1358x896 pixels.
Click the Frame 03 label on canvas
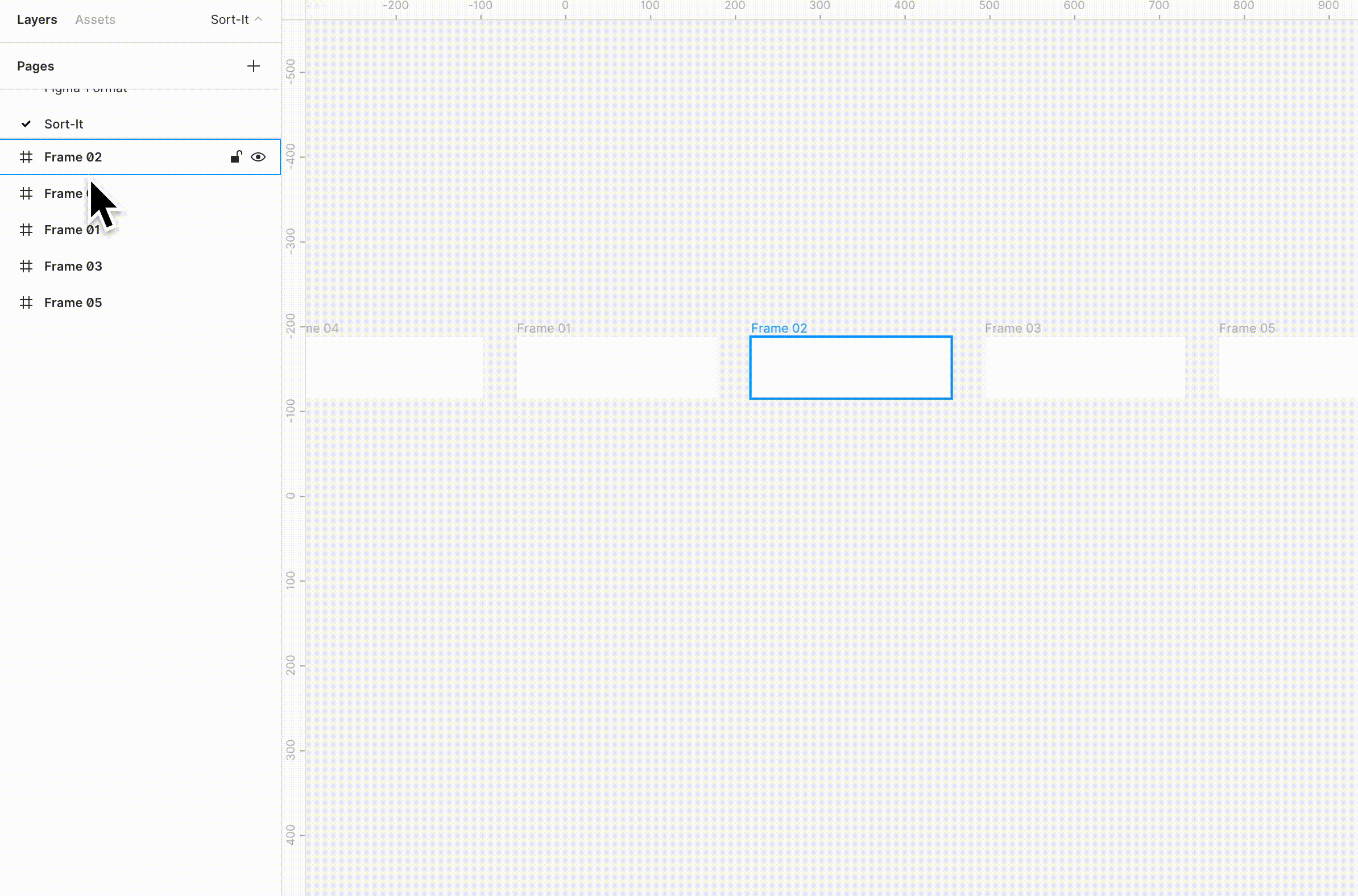coord(1013,329)
